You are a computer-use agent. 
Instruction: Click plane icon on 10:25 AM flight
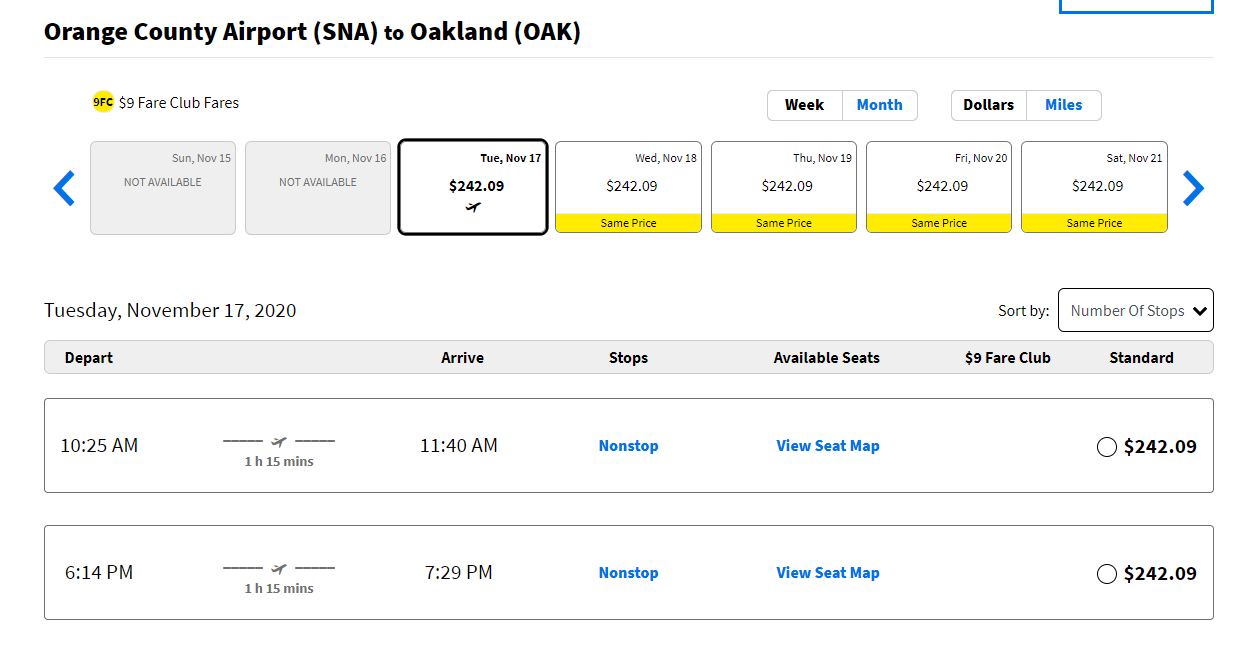point(279,441)
